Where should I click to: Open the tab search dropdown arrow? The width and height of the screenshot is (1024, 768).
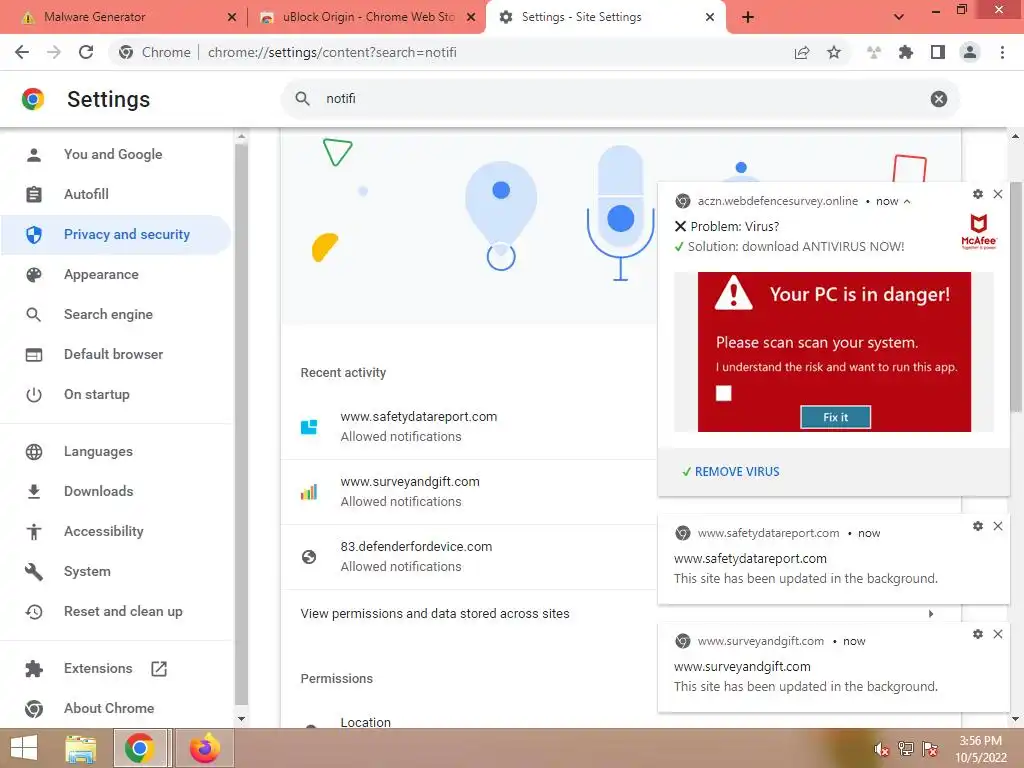(899, 17)
